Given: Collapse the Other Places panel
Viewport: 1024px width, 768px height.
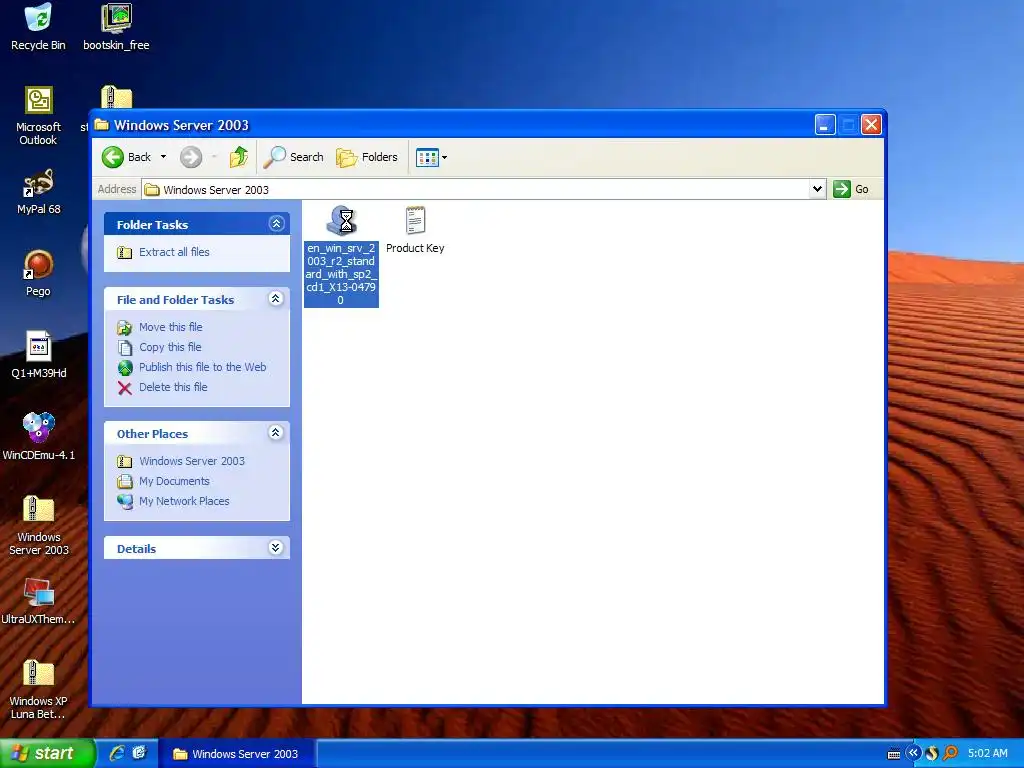Looking at the screenshot, I should coord(276,432).
